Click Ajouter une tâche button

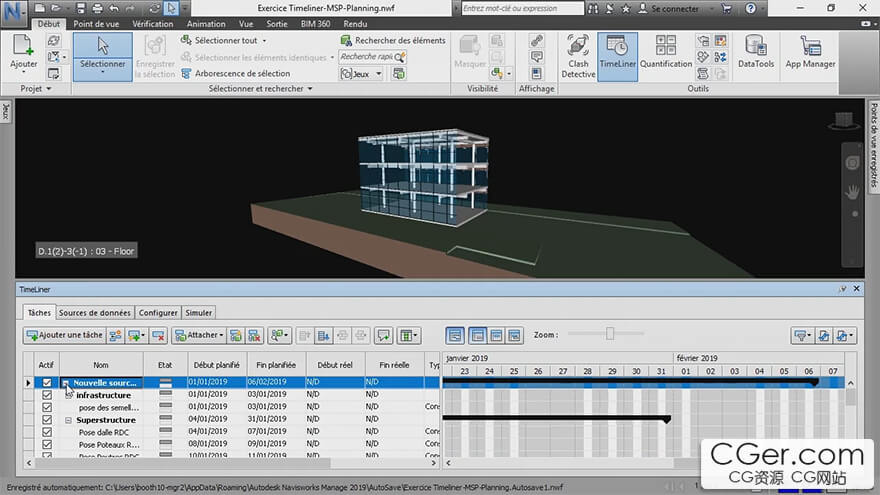tap(65, 336)
